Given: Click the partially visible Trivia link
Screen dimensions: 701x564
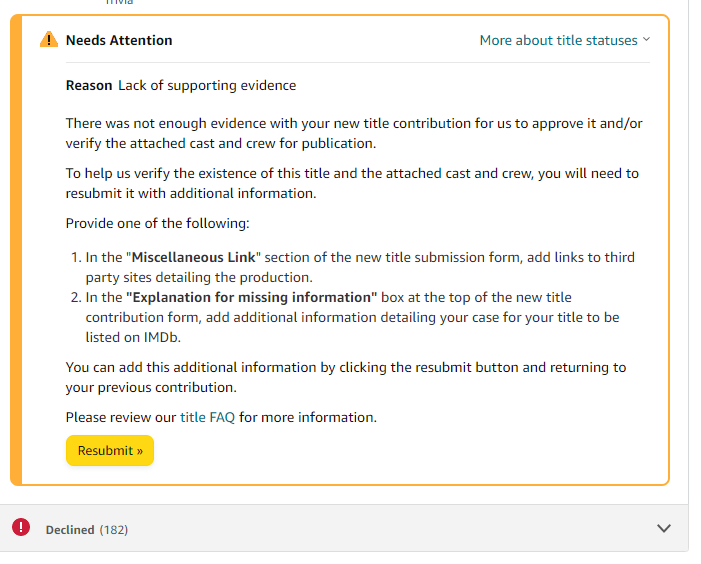Looking at the screenshot, I should coord(120,3).
